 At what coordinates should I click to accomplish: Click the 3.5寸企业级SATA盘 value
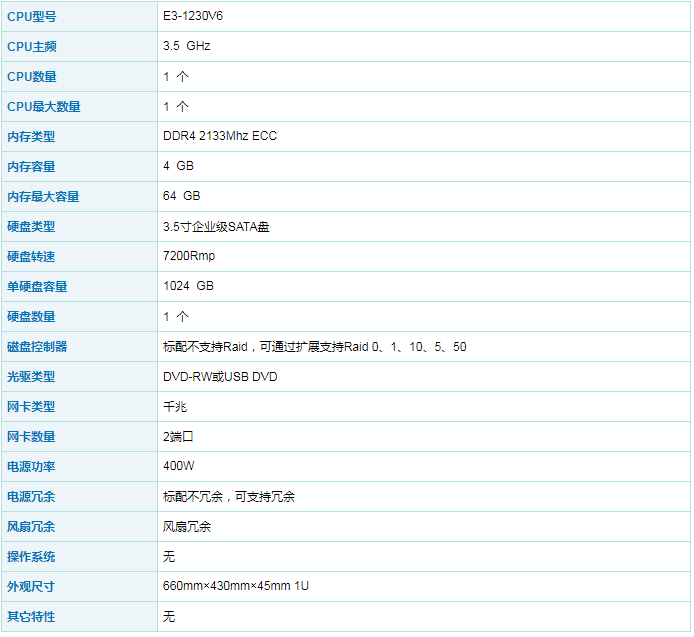[x=216, y=227]
